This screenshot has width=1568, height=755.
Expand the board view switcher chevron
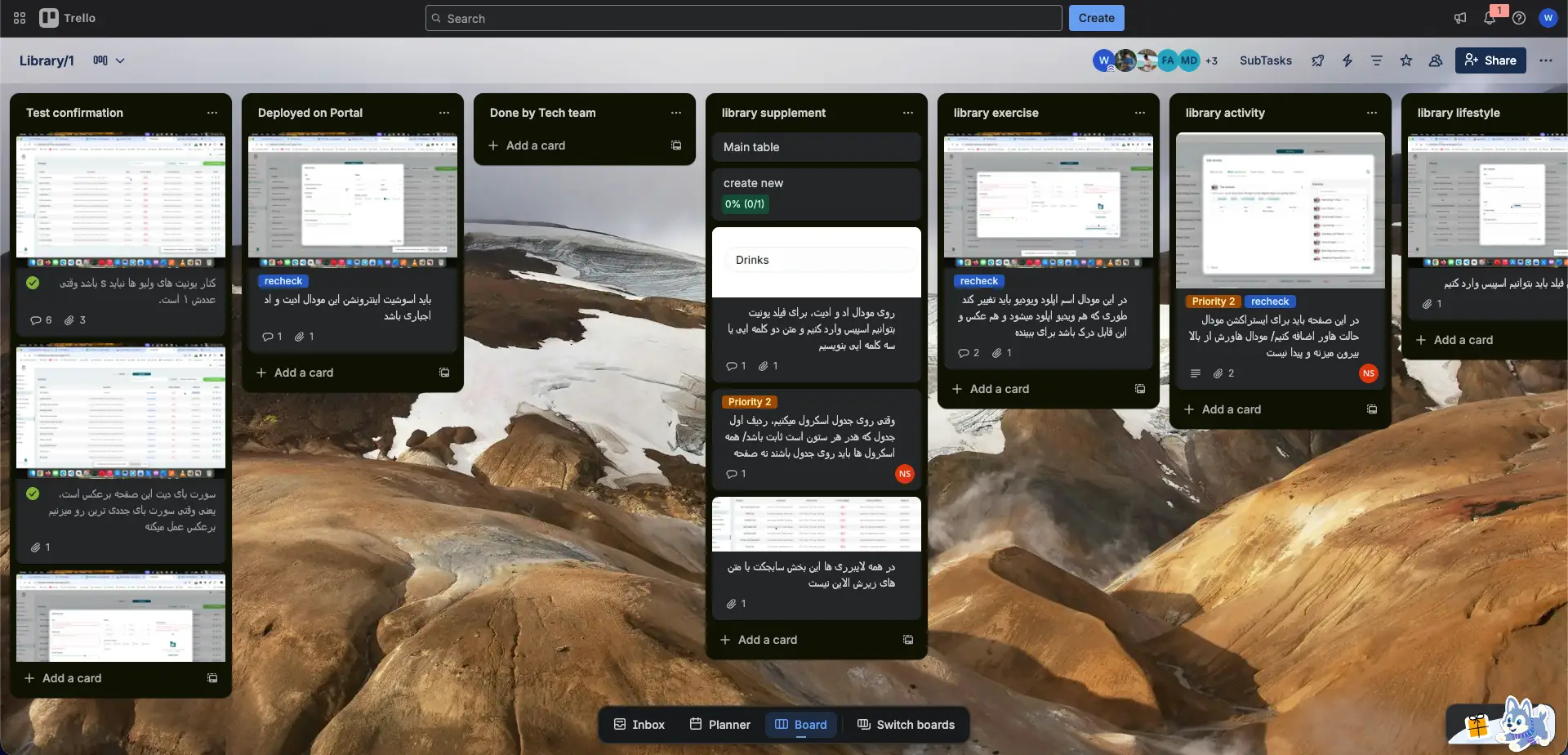pos(120,60)
